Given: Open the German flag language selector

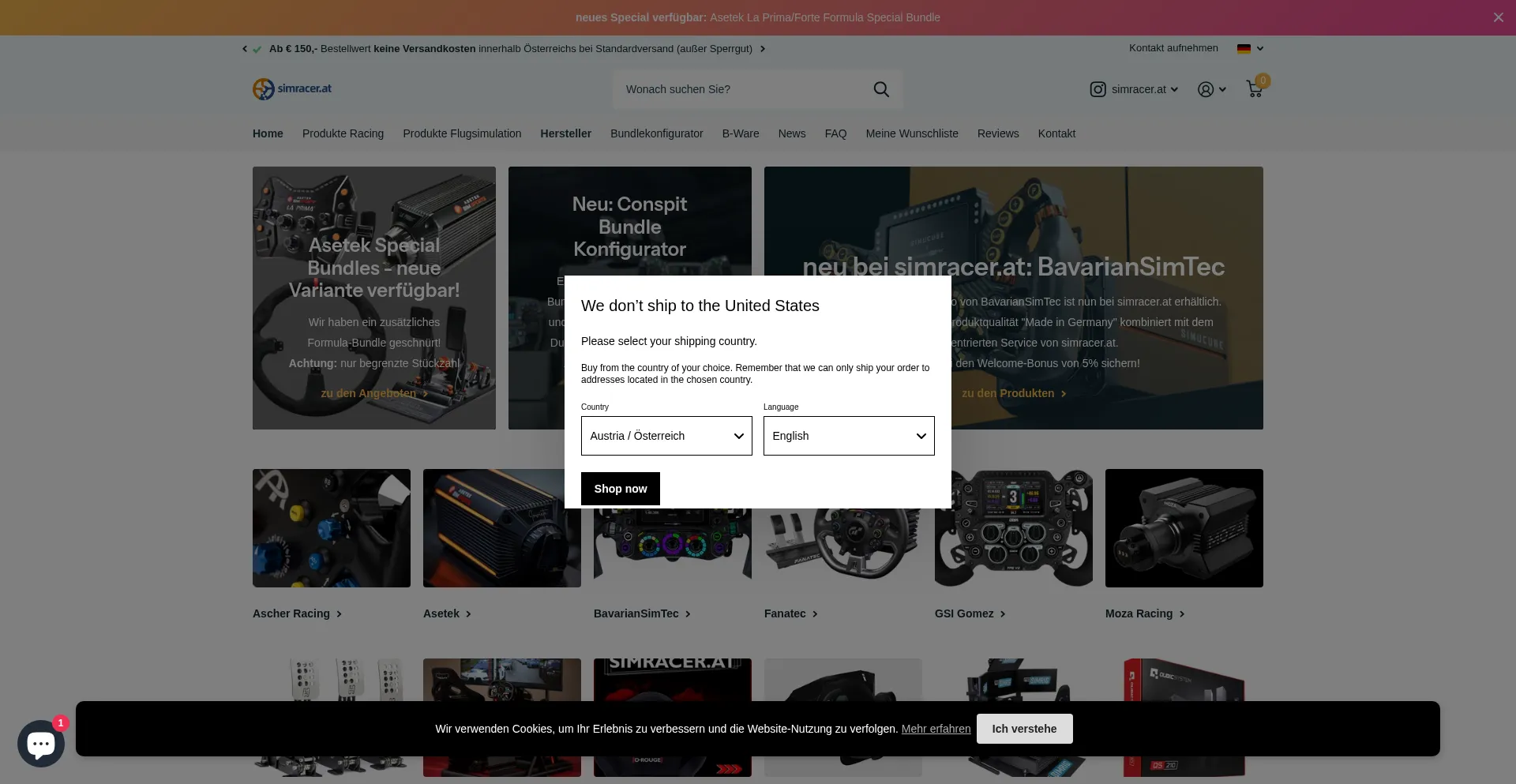Looking at the screenshot, I should tap(1250, 48).
